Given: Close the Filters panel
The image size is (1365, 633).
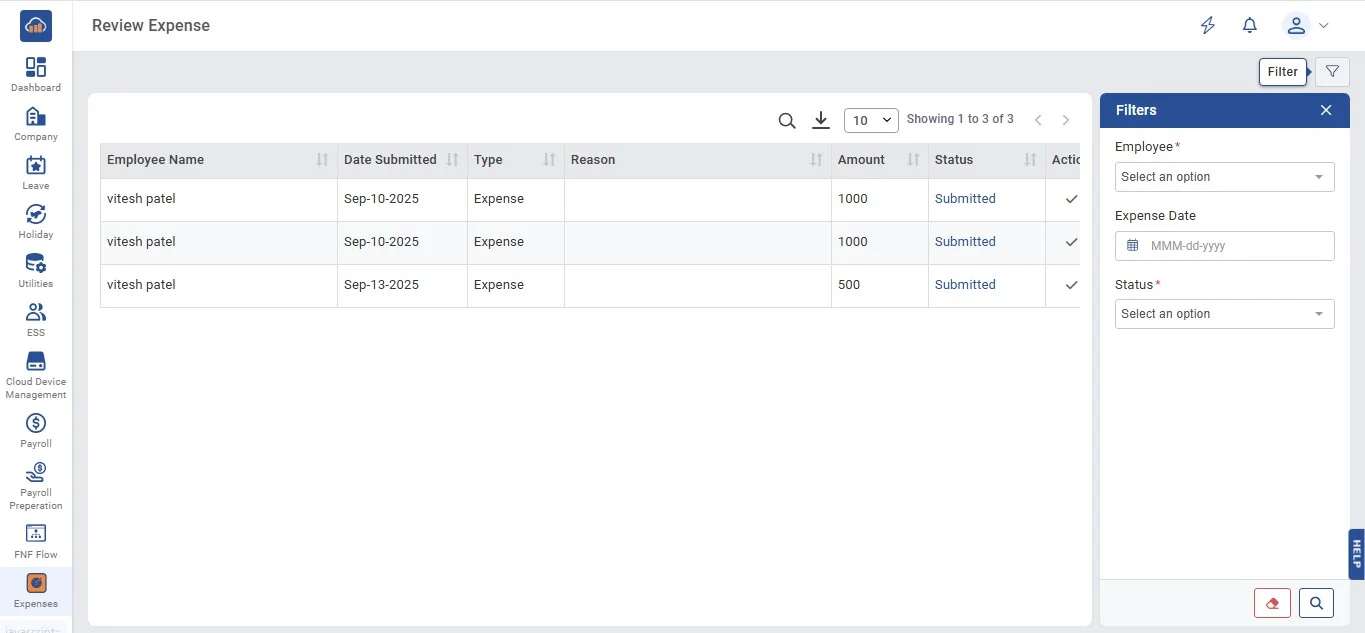Looking at the screenshot, I should tap(1326, 110).
